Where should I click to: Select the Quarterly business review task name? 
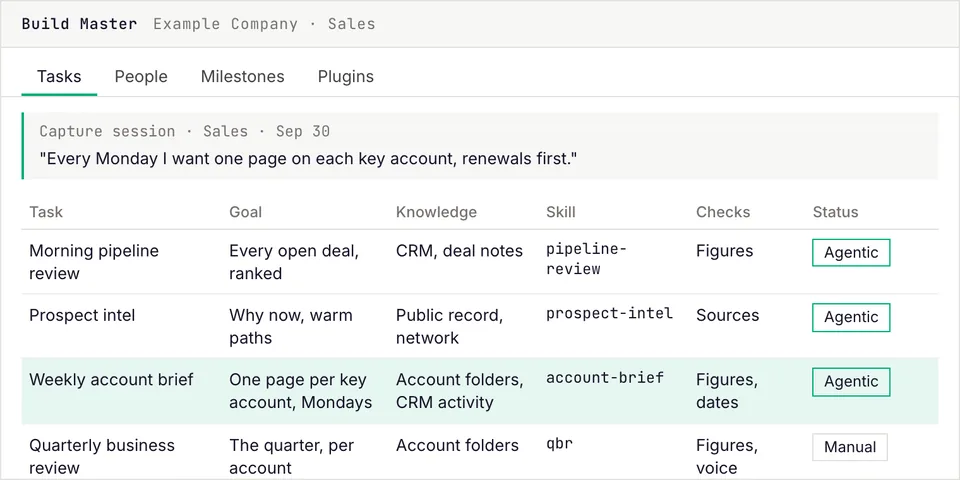coord(102,456)
